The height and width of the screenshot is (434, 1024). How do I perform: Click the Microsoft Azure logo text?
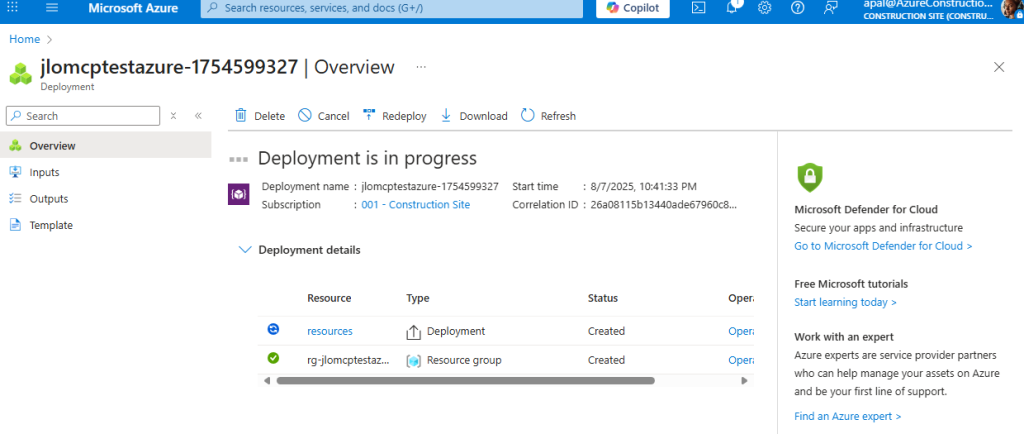[x=133, y=8]
